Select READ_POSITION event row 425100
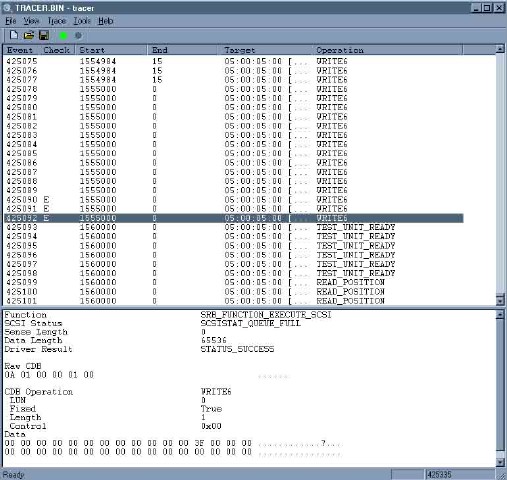This screenshot has height=480, width=507. click(x=233, y=292)
